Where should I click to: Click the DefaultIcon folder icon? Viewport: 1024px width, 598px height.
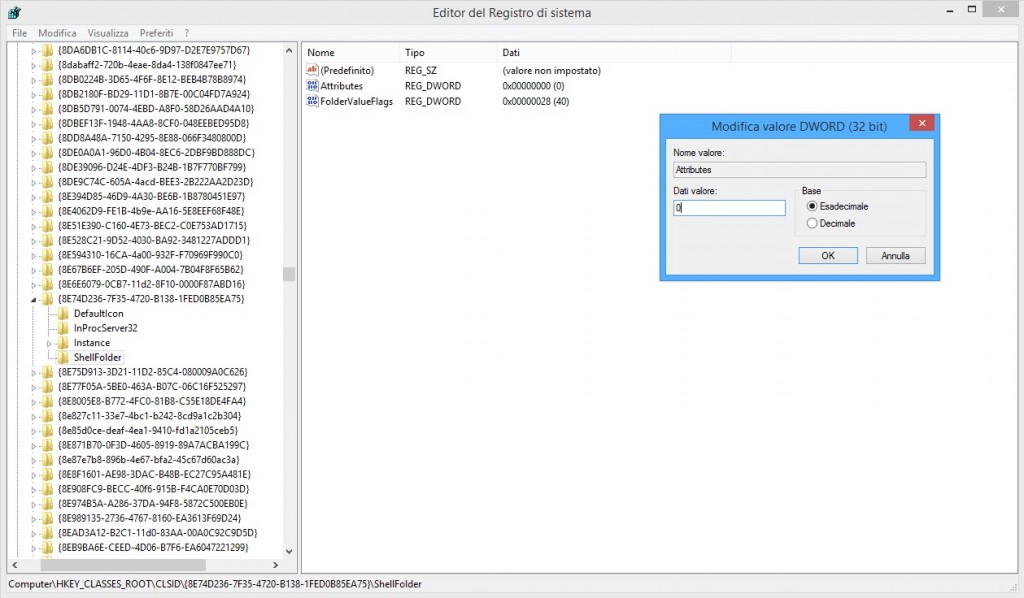tap(64, 313)
